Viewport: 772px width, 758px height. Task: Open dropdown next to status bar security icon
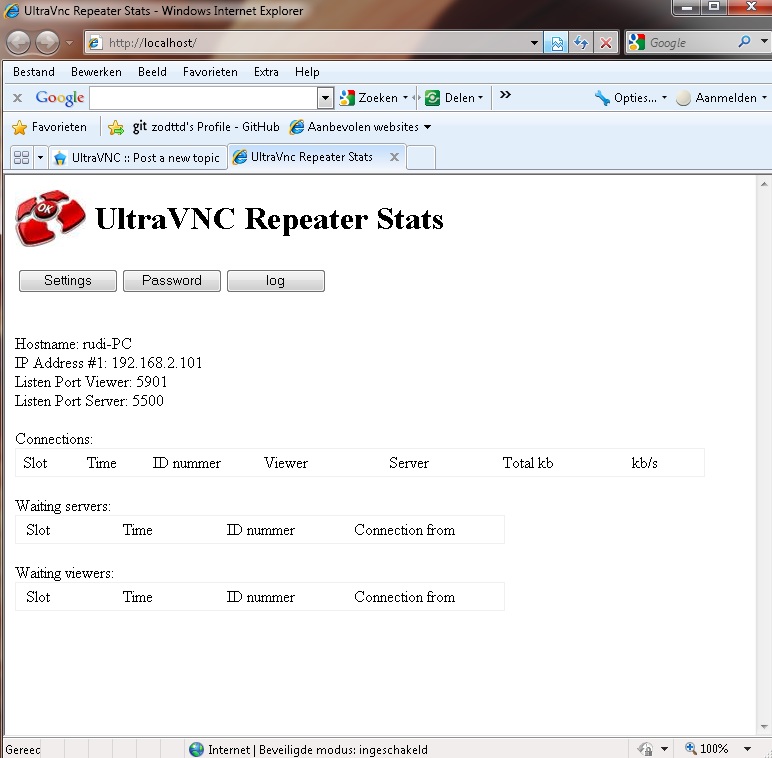(664, 749)
